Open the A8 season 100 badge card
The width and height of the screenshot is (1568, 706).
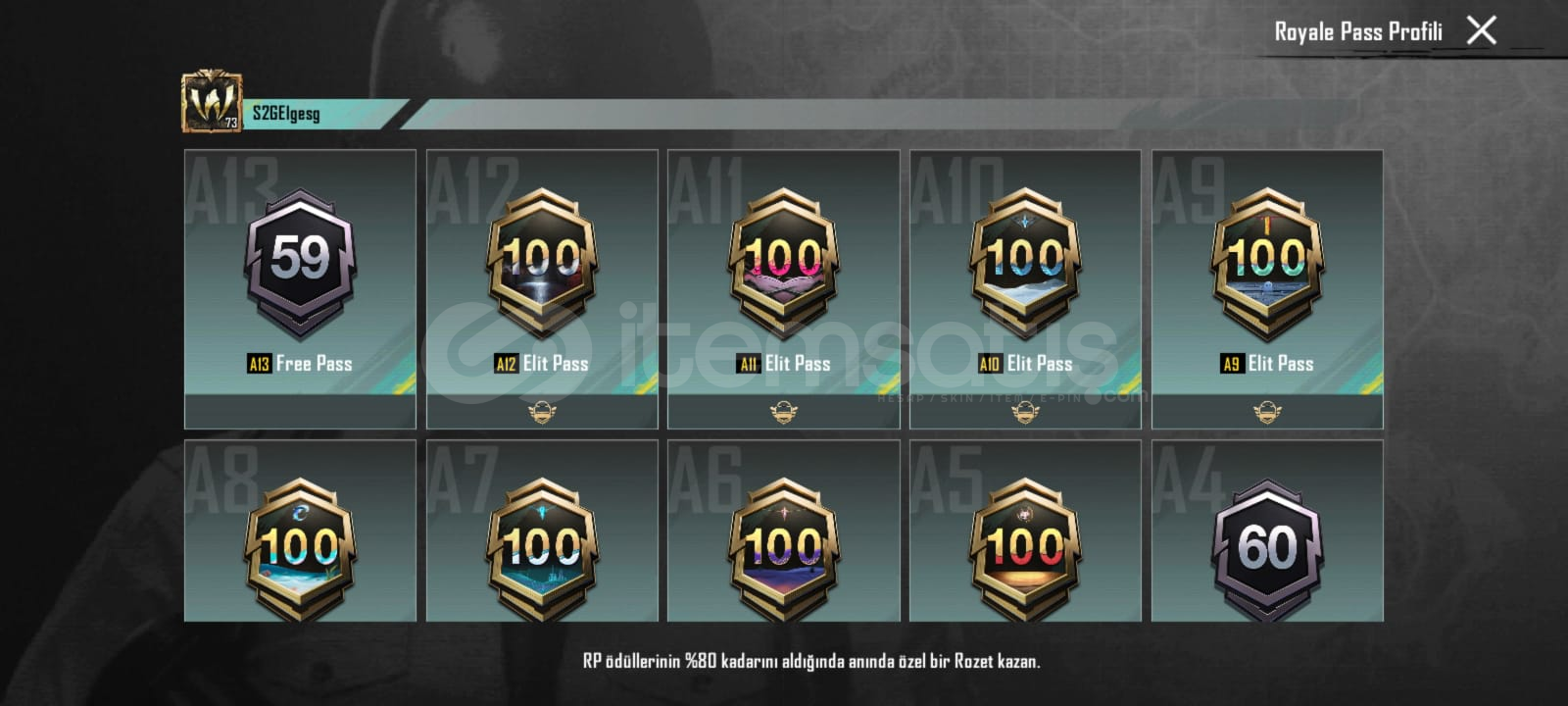[x=300, y=530]
